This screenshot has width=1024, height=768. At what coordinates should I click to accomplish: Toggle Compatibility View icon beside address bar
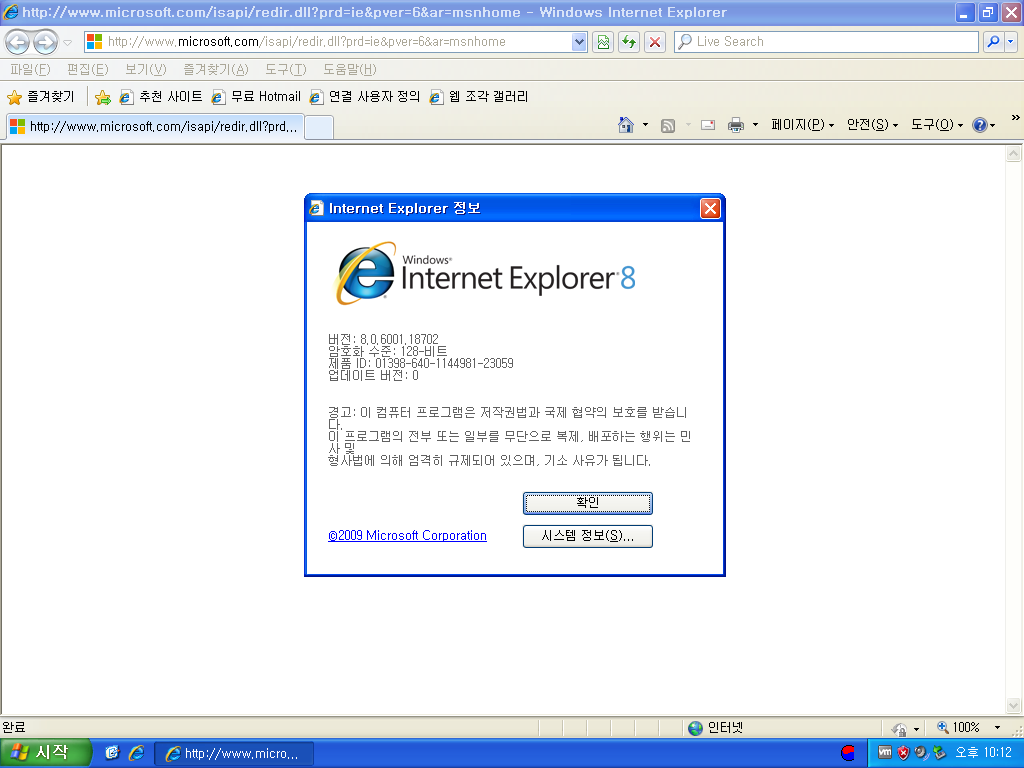pyautogui.click(x=603, y=42)
